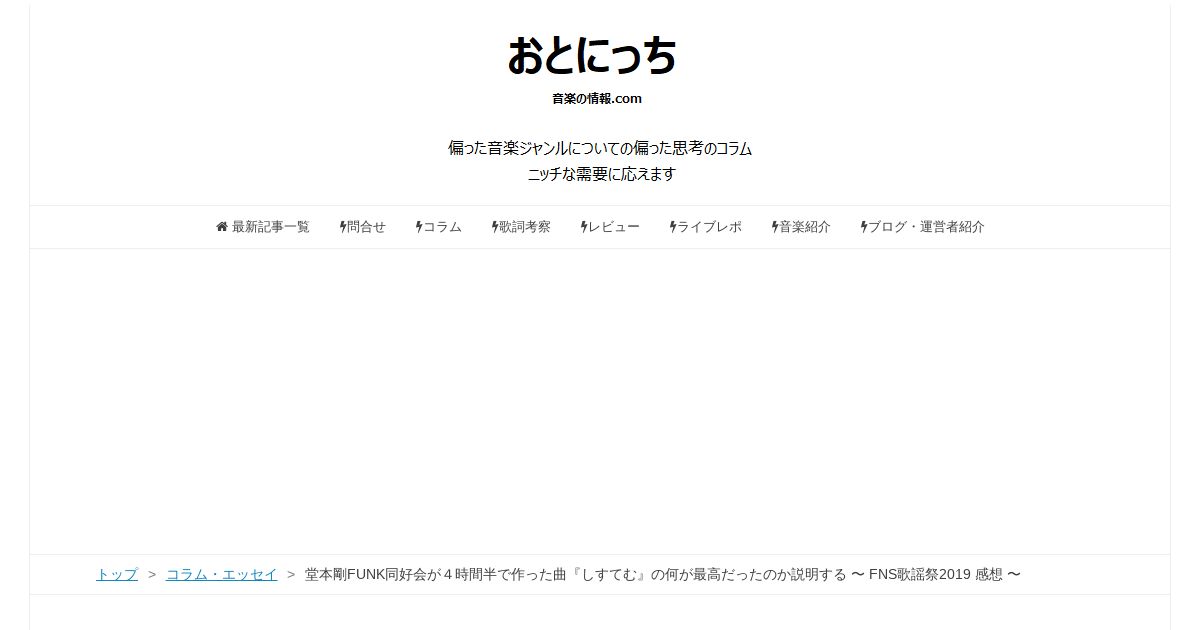The width and height of the screenshot is (1200, 630).
Task: Select the 歌詞考察 menu entry
Action: click(x=521, y=227)
